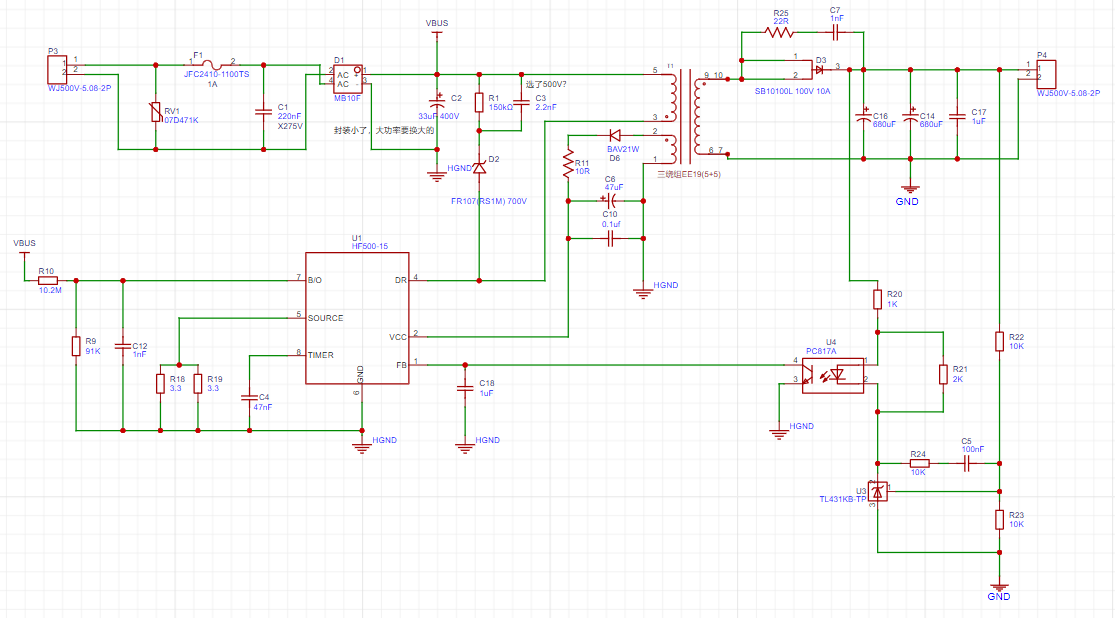Select the HGND symbol under C18

[465, 447]
